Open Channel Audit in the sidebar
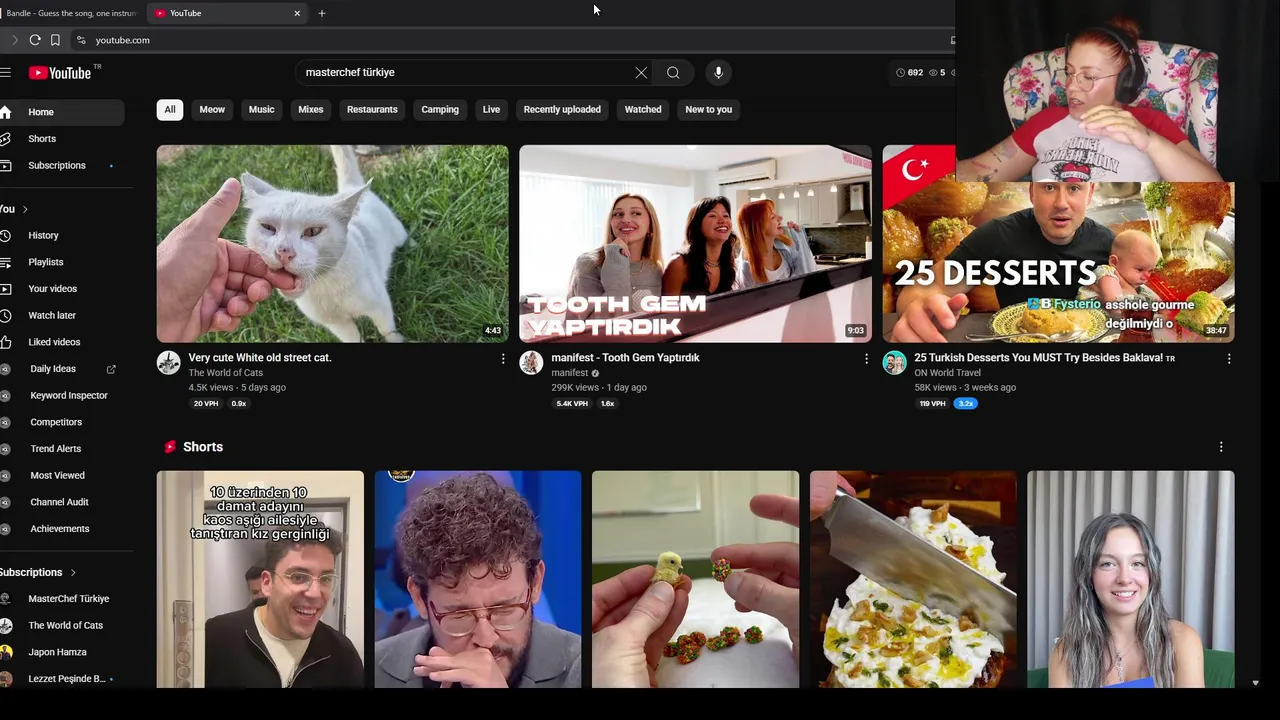 pyautogui.click(x=61, y=502)
